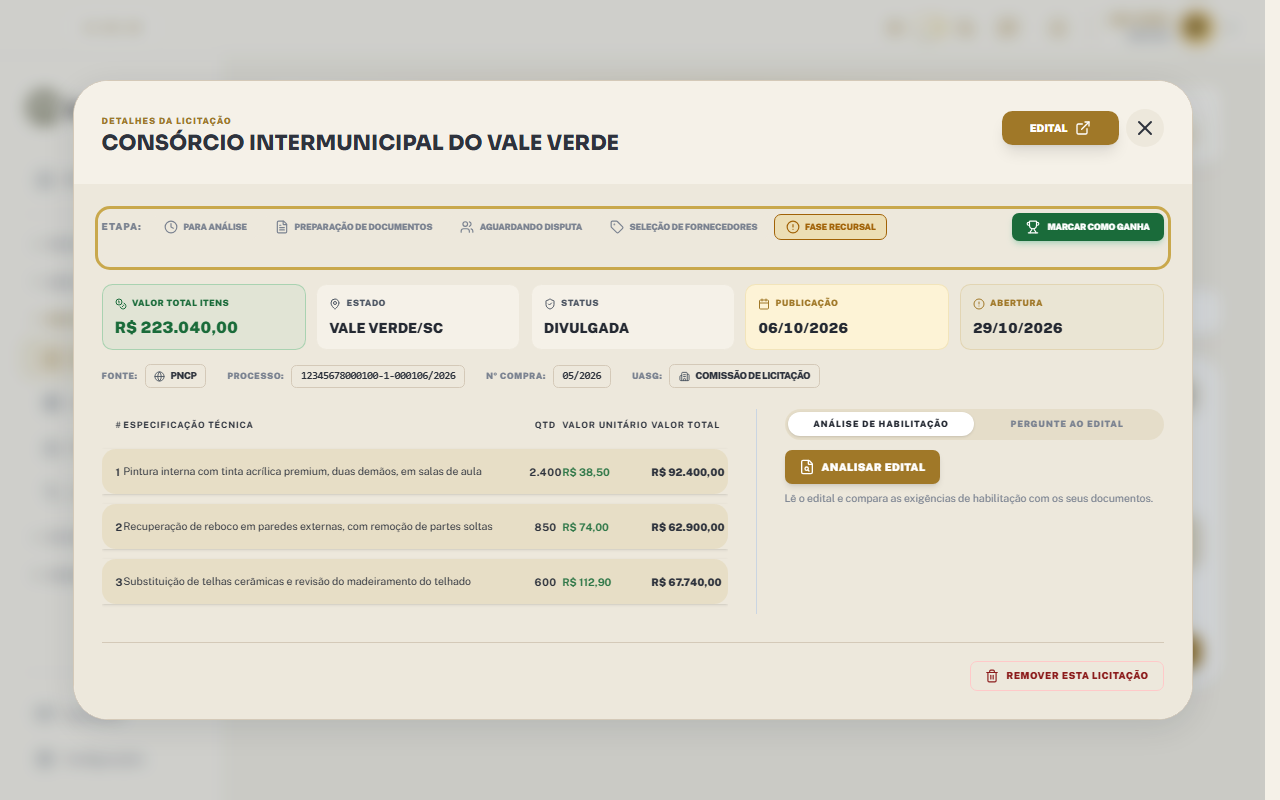Click the alert icon beside Abertura
The width and height of the screenshot is (1280, 800).
979,303
